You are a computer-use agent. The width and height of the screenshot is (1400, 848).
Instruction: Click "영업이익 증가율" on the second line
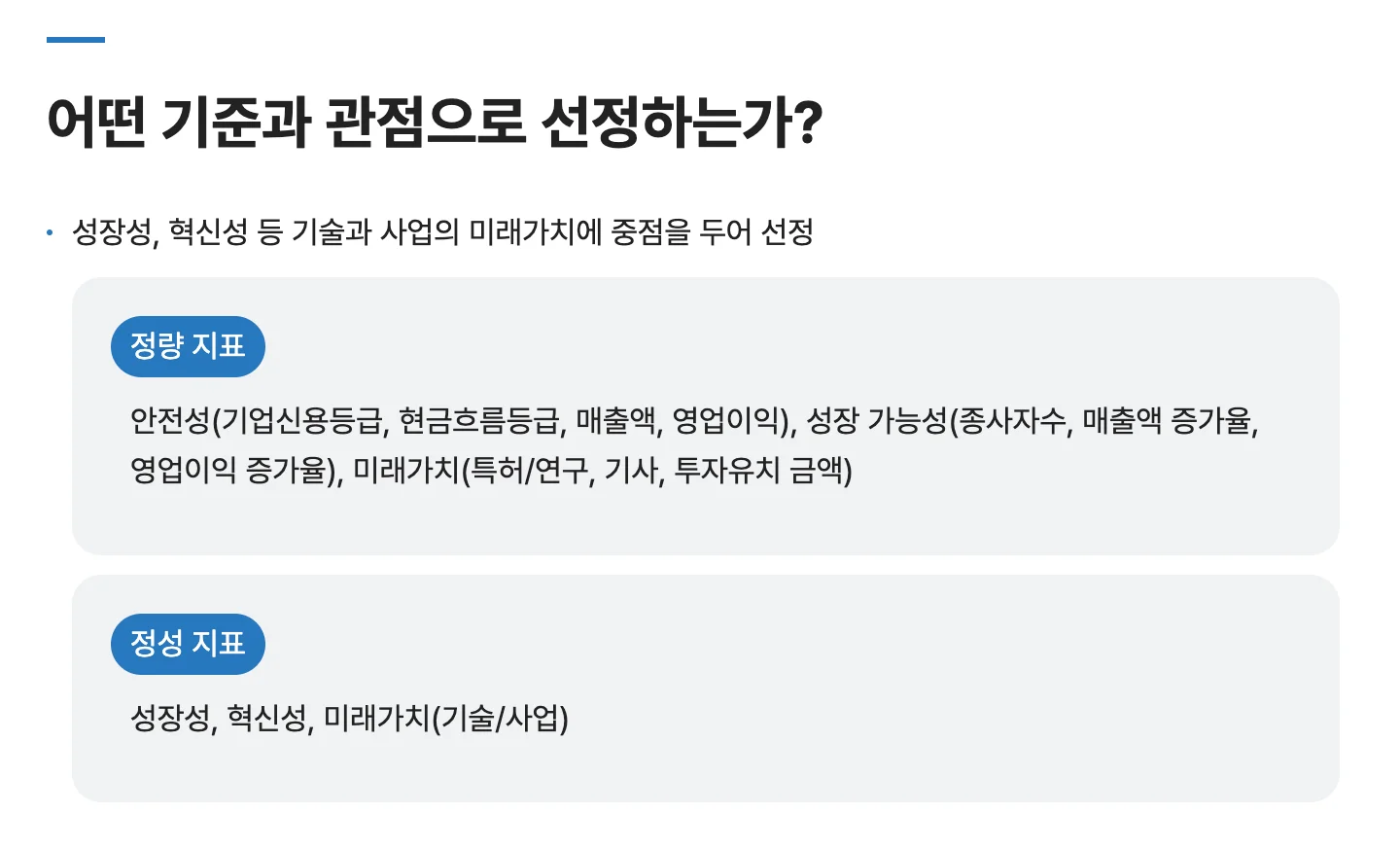(x=231, y=472)
